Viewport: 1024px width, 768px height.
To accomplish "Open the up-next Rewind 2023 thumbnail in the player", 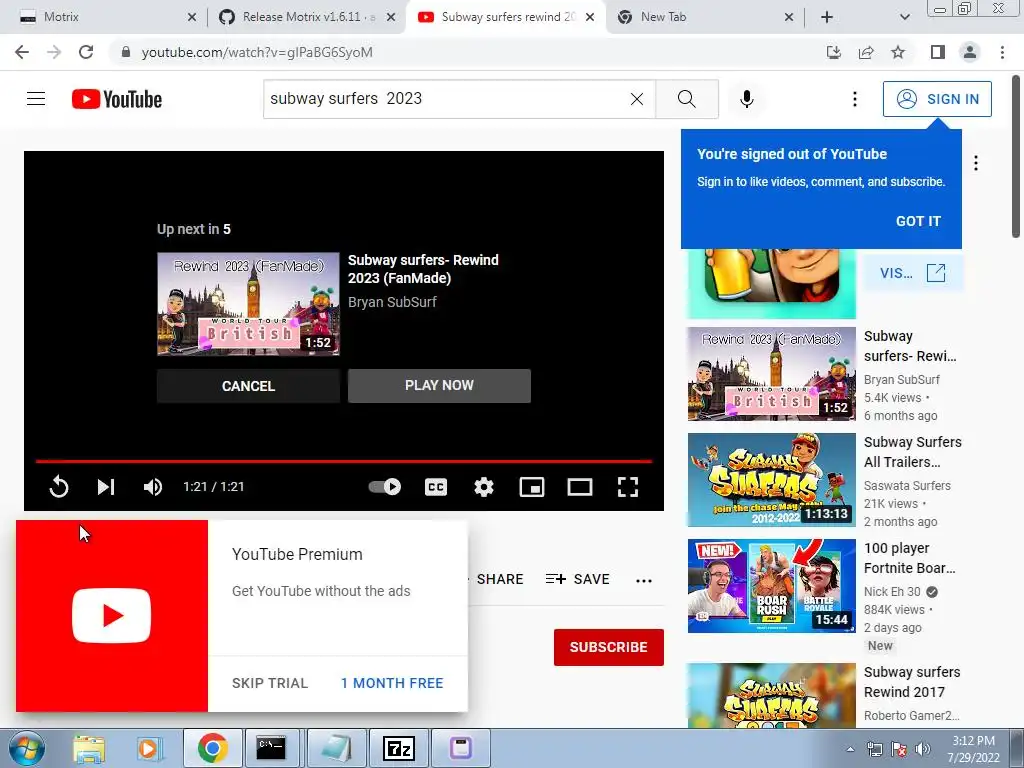I will pos(248,304).
